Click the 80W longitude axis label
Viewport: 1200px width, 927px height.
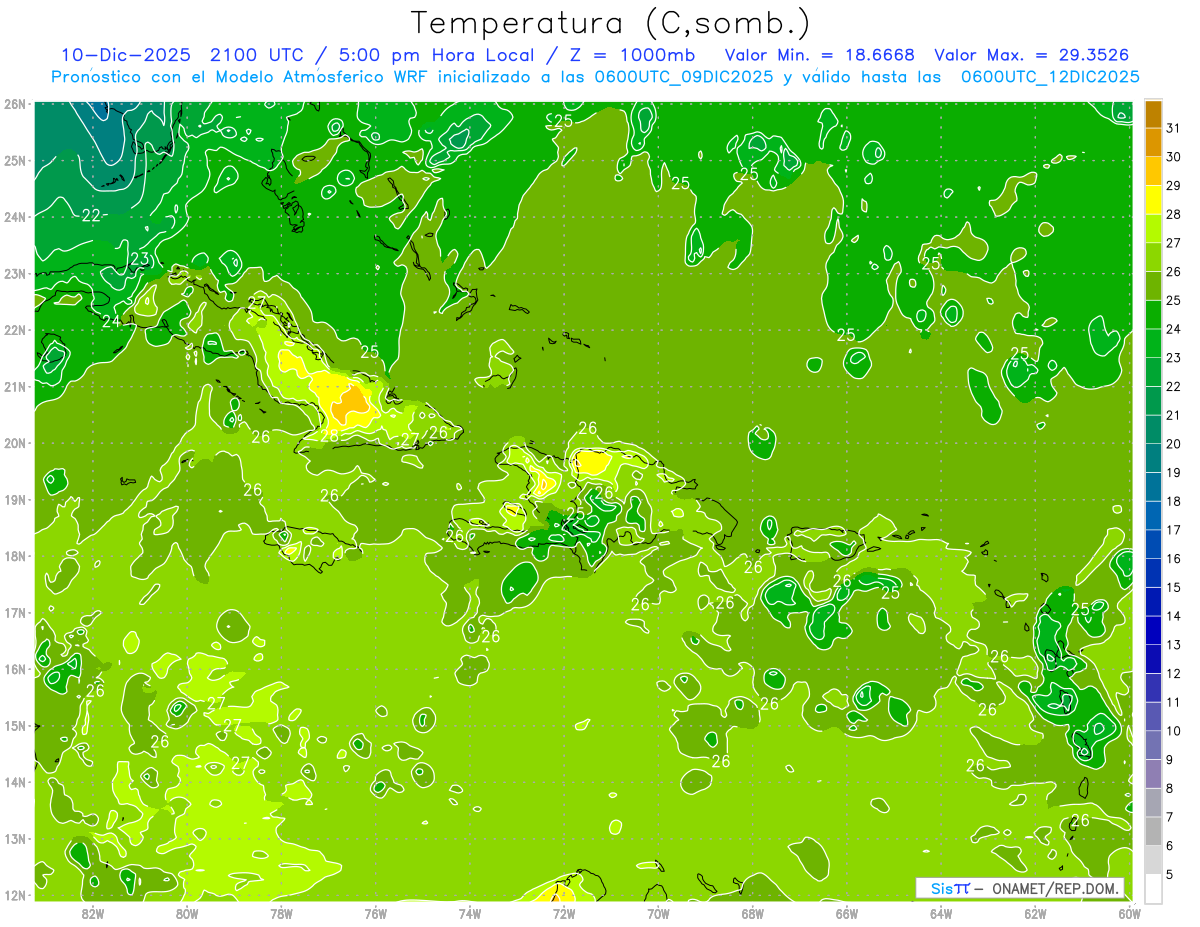pyautogui.click(x=186, y=913)
